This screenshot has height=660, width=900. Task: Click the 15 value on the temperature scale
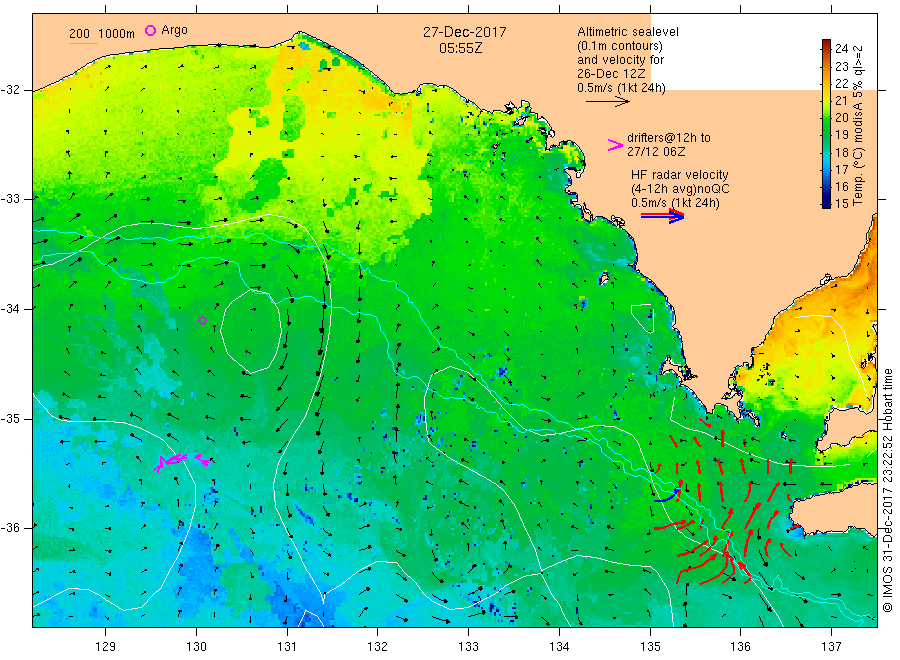pyautogui.click(x=841, y=203)
